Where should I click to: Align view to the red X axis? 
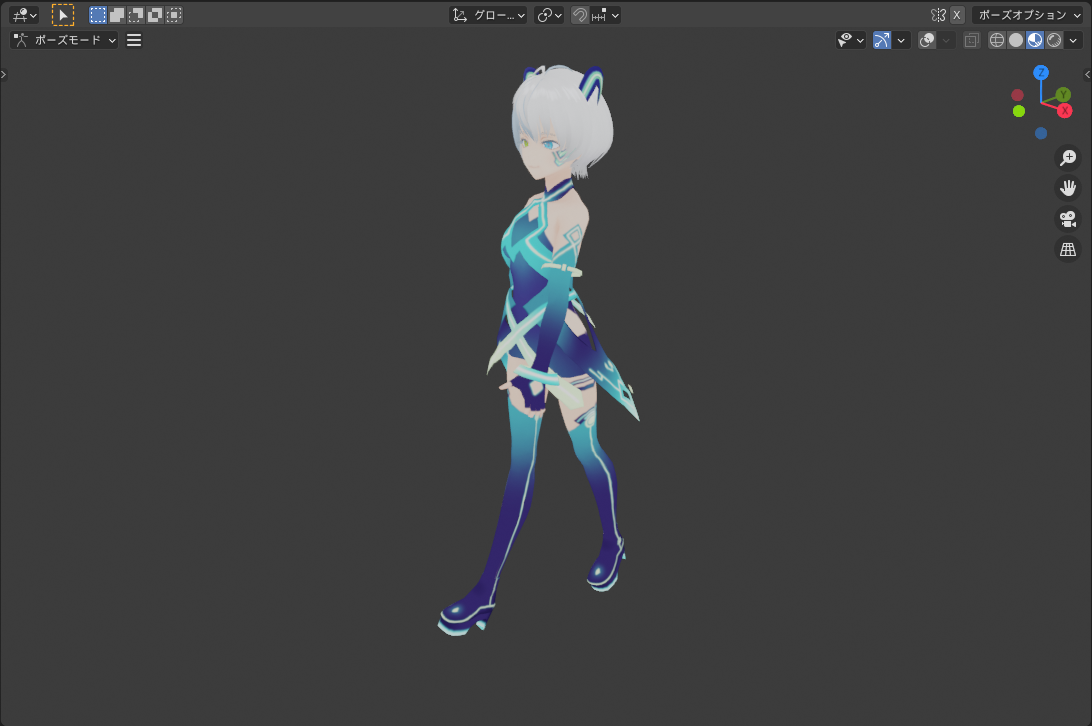pos(1064,111)
